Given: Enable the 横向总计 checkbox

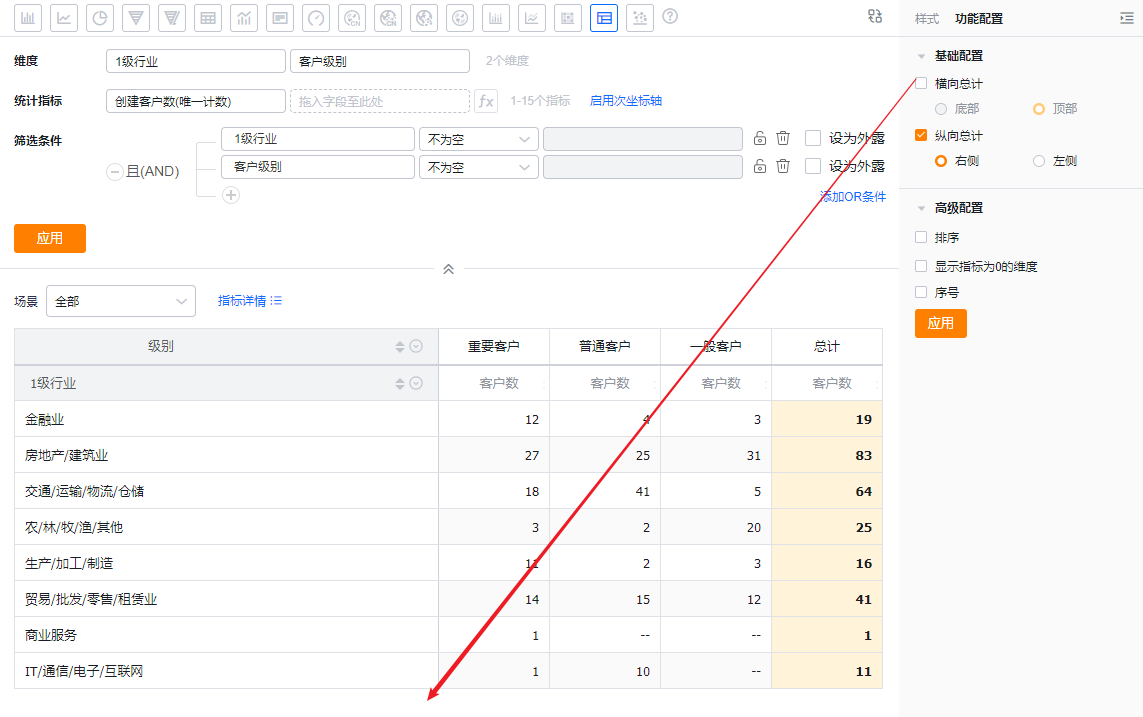Looking at the screenshot, I should pos(921,84).
